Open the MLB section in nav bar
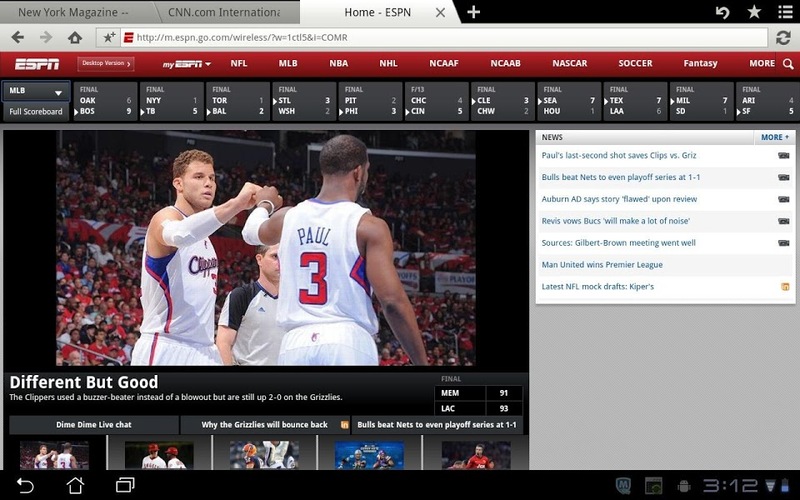 [x=288, y=63]
